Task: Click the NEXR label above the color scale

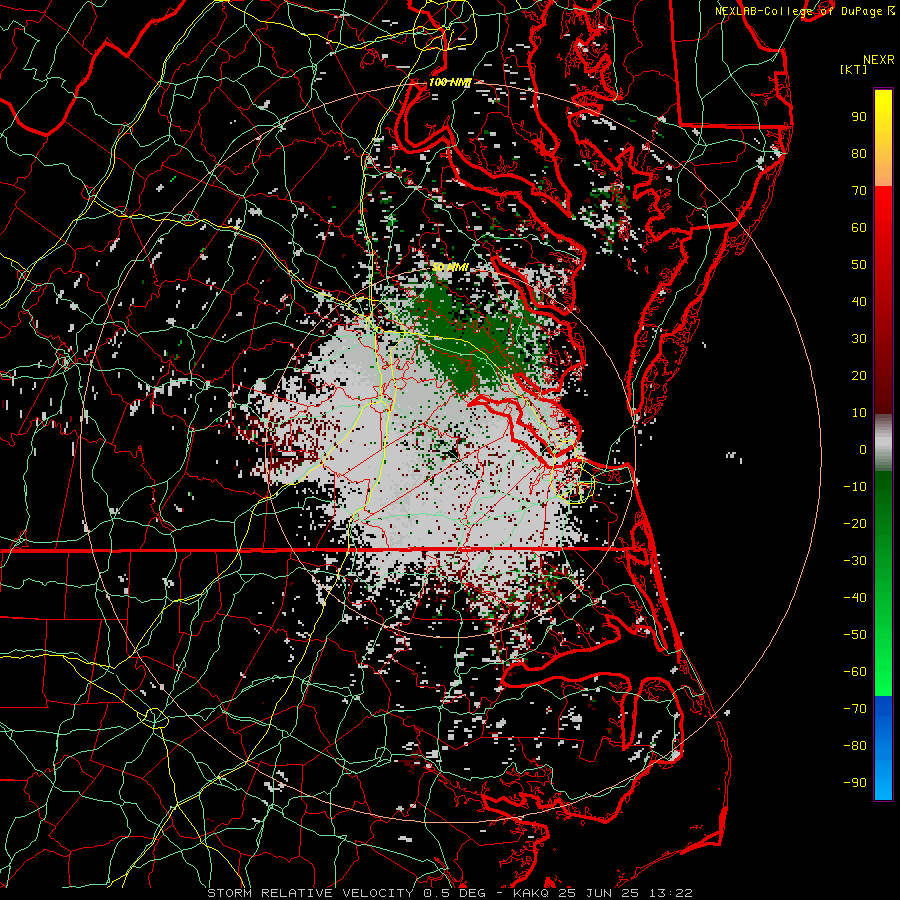Action: tap(879, 60)
